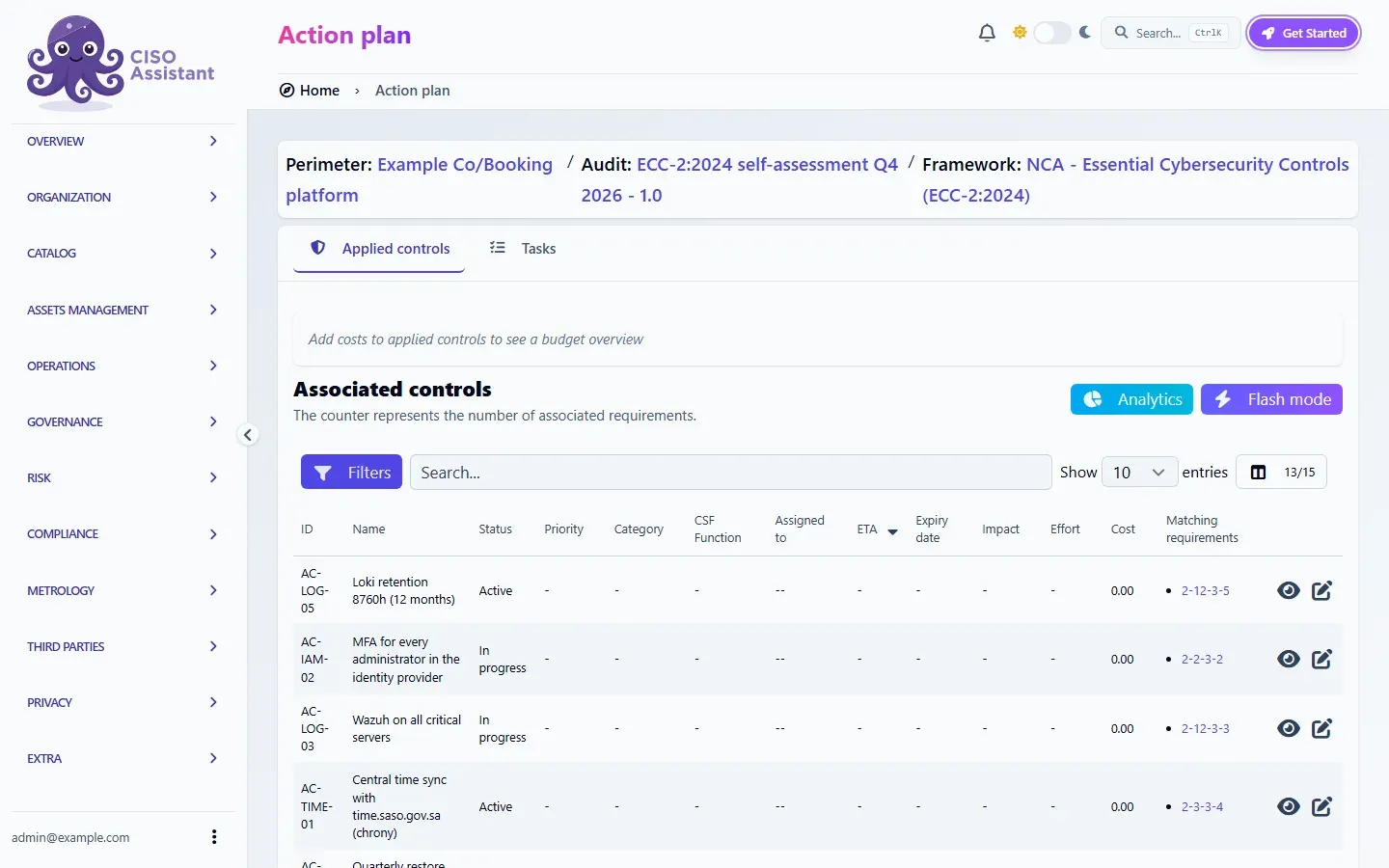This screenshot has width=1389, height=868.
Task: Open the Example Co/Booking platform perimeter link
Action: (x=419, y=179)
